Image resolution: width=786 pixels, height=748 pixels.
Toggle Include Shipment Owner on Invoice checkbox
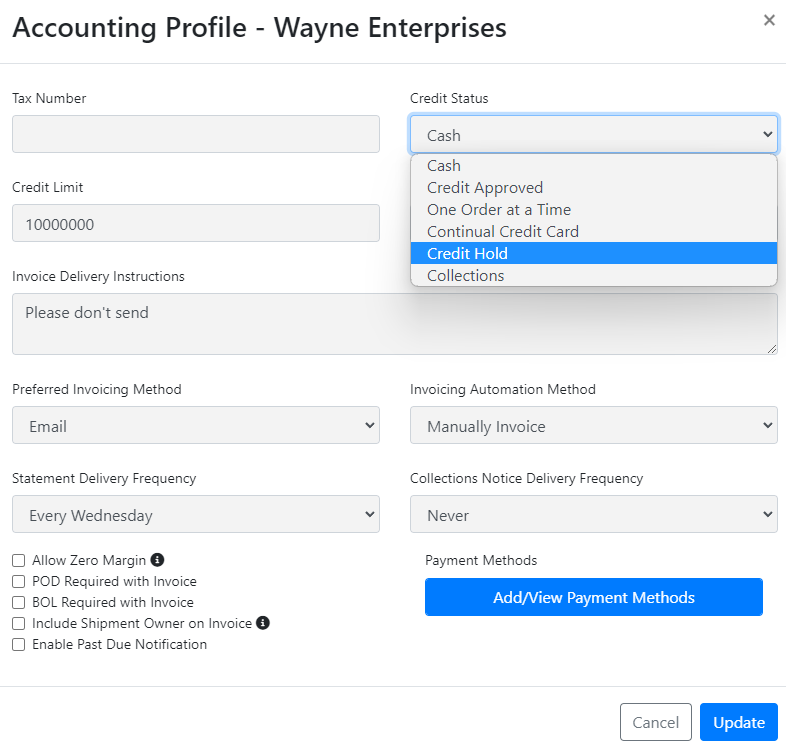pyautogui.click(x=19, y=623)
